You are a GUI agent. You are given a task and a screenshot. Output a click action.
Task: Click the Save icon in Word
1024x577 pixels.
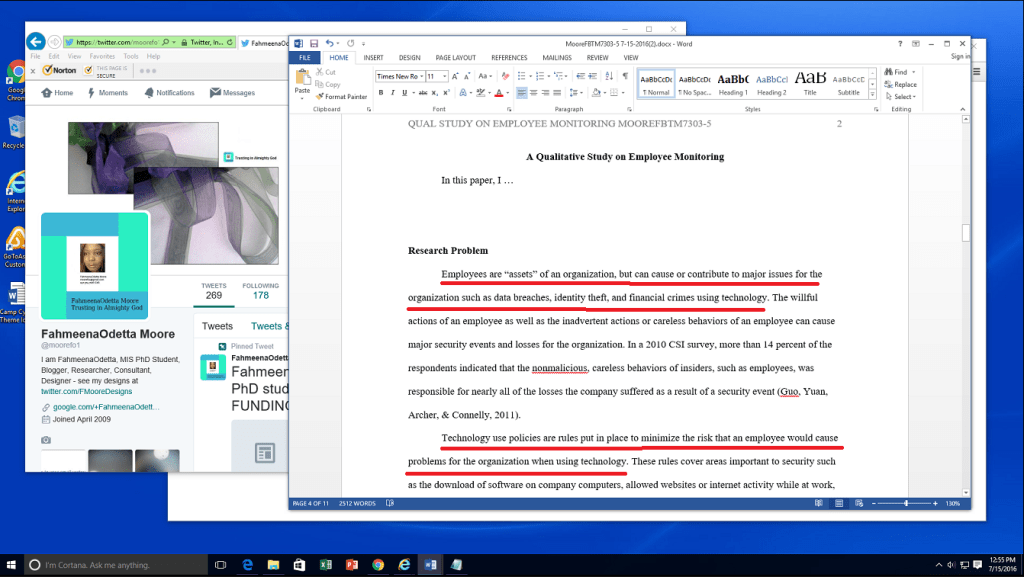313,44
